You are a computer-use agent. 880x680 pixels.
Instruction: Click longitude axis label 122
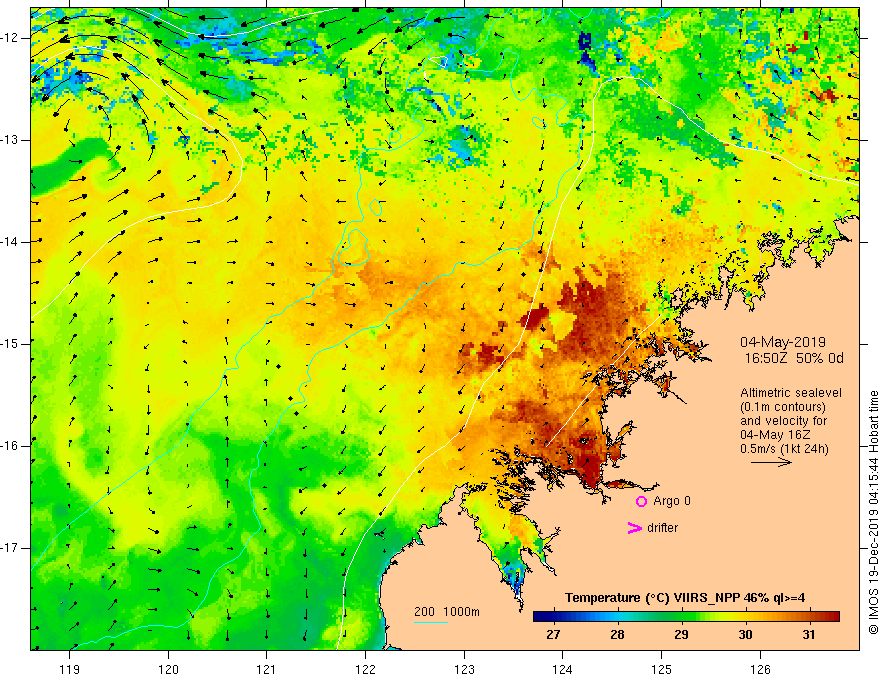[365, 669]
